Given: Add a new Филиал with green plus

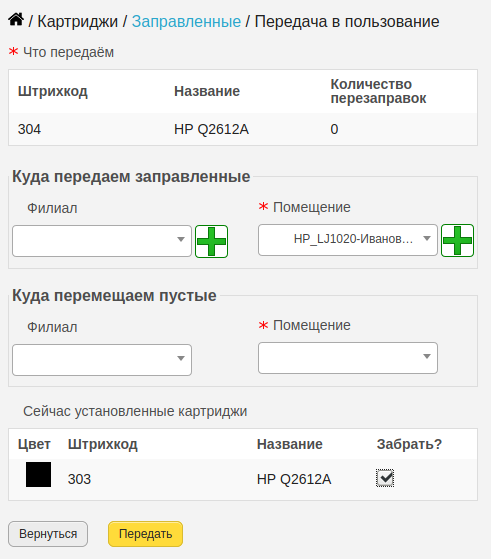Looking at the screenshot, I should (211, 241).
